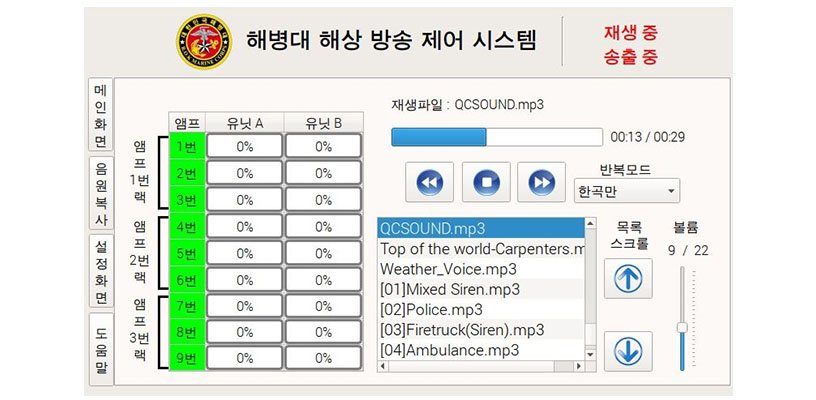Click the rewind playback button
This screenshot has width=816, height=400.
pyautogui.click(x=430, y=182)
